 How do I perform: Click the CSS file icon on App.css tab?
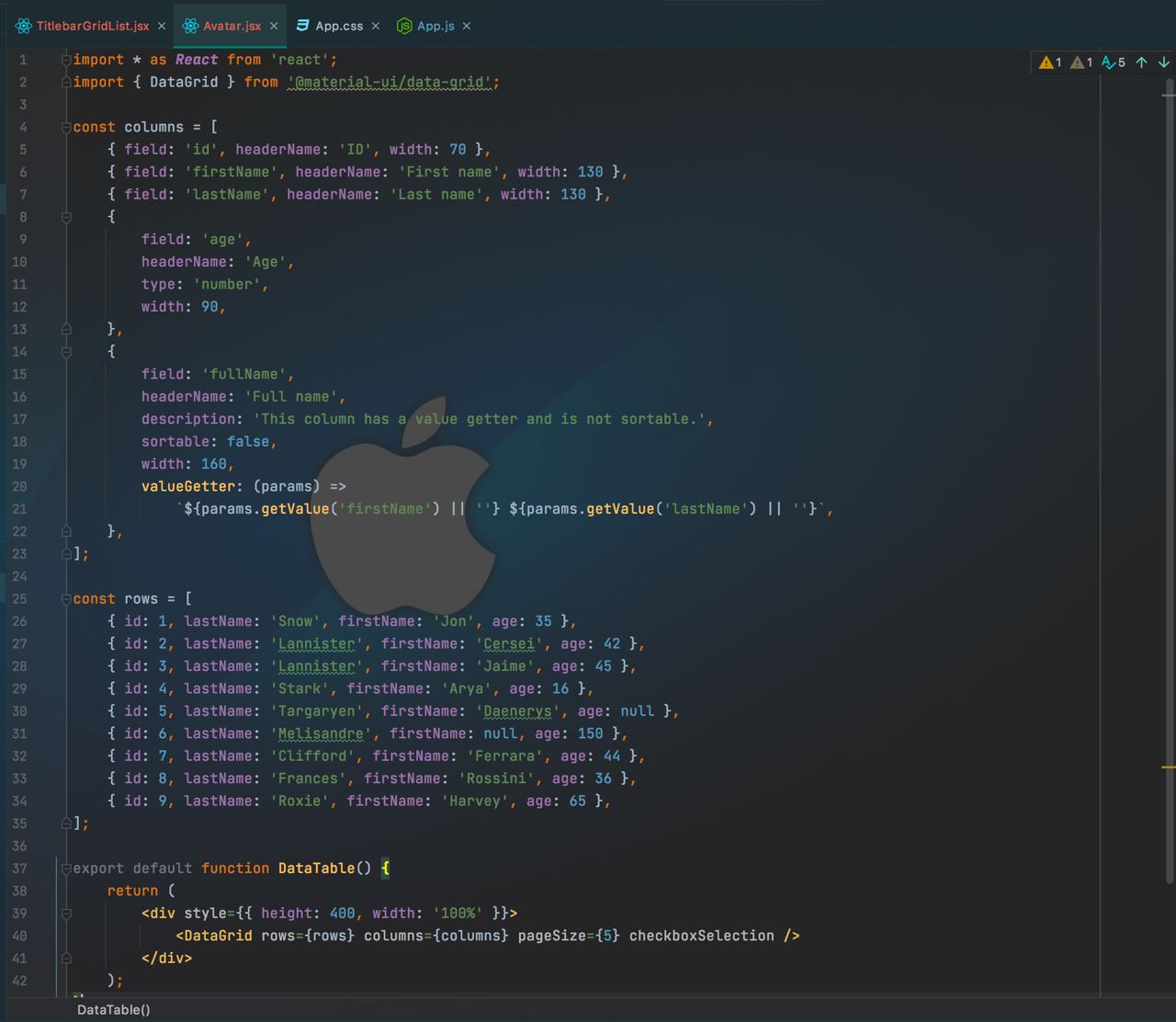coord(302,26)
